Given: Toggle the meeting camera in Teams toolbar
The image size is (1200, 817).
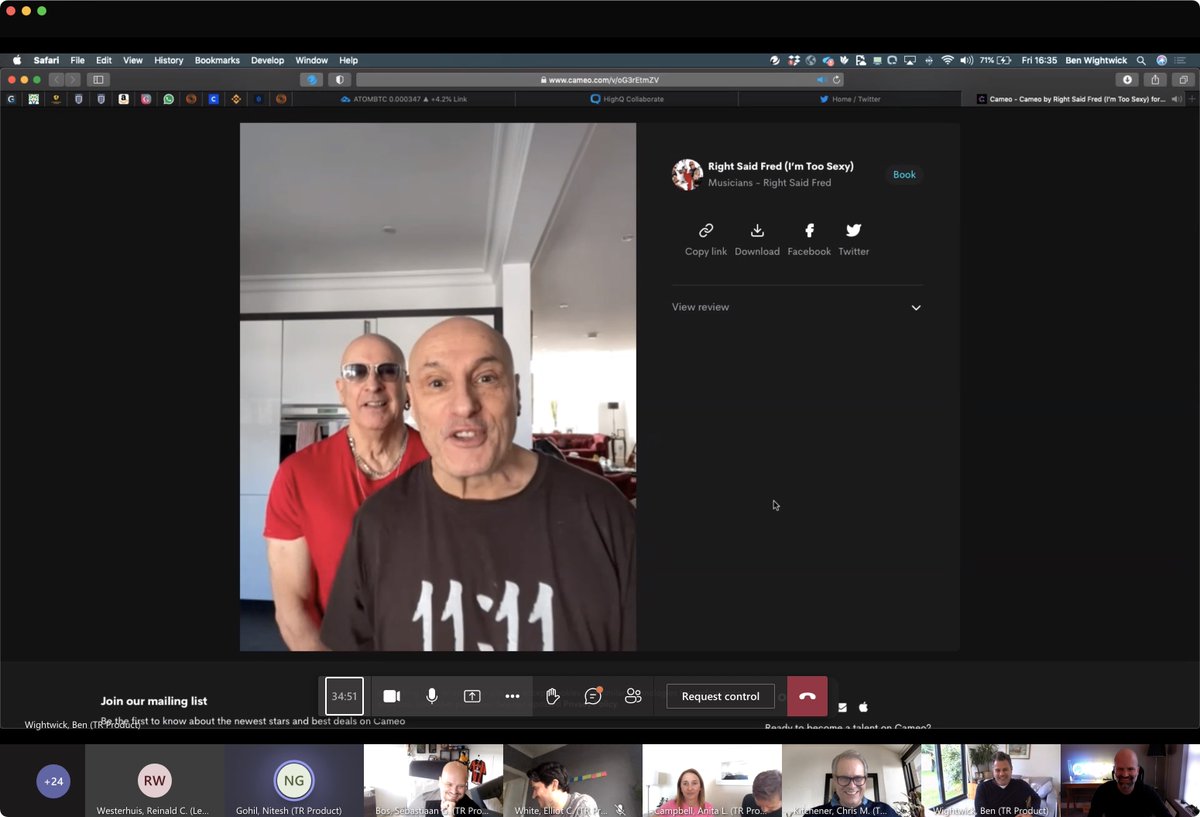Looking at the screenshot, I should click(x=392, y=696).
